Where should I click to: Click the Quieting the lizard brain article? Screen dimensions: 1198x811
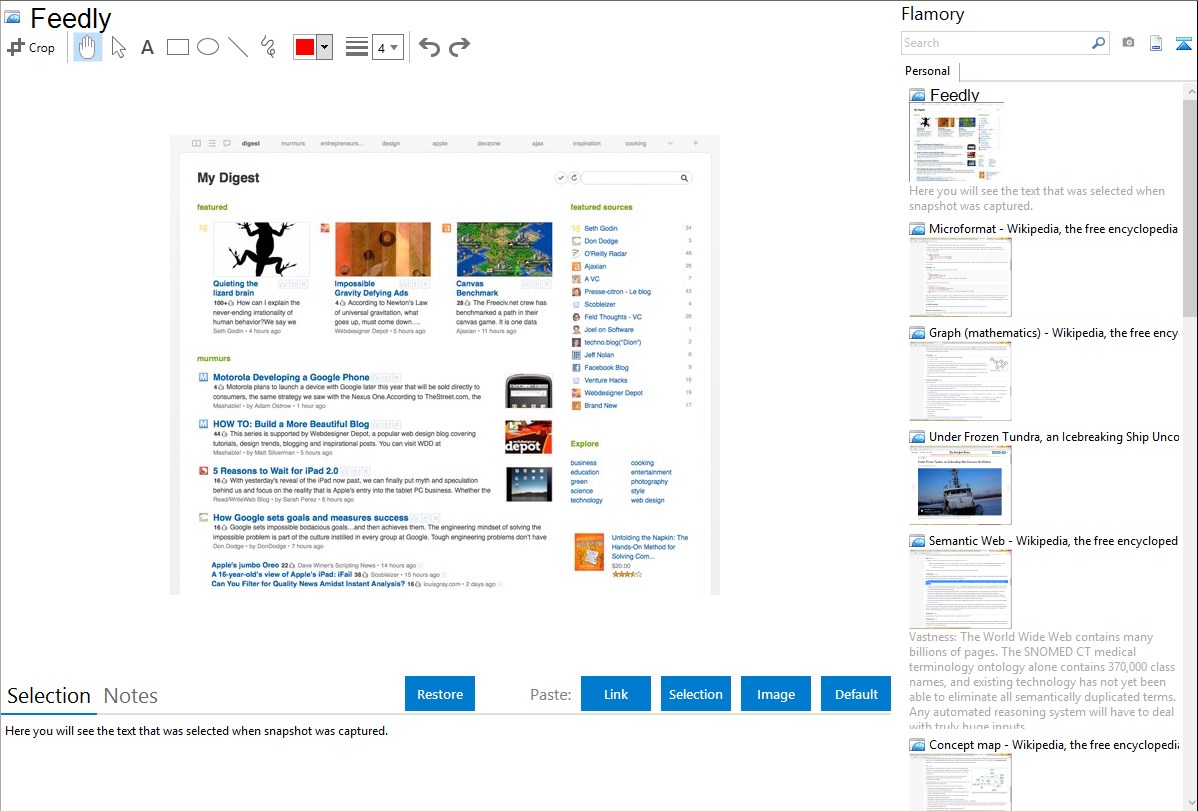pos(235,288)
